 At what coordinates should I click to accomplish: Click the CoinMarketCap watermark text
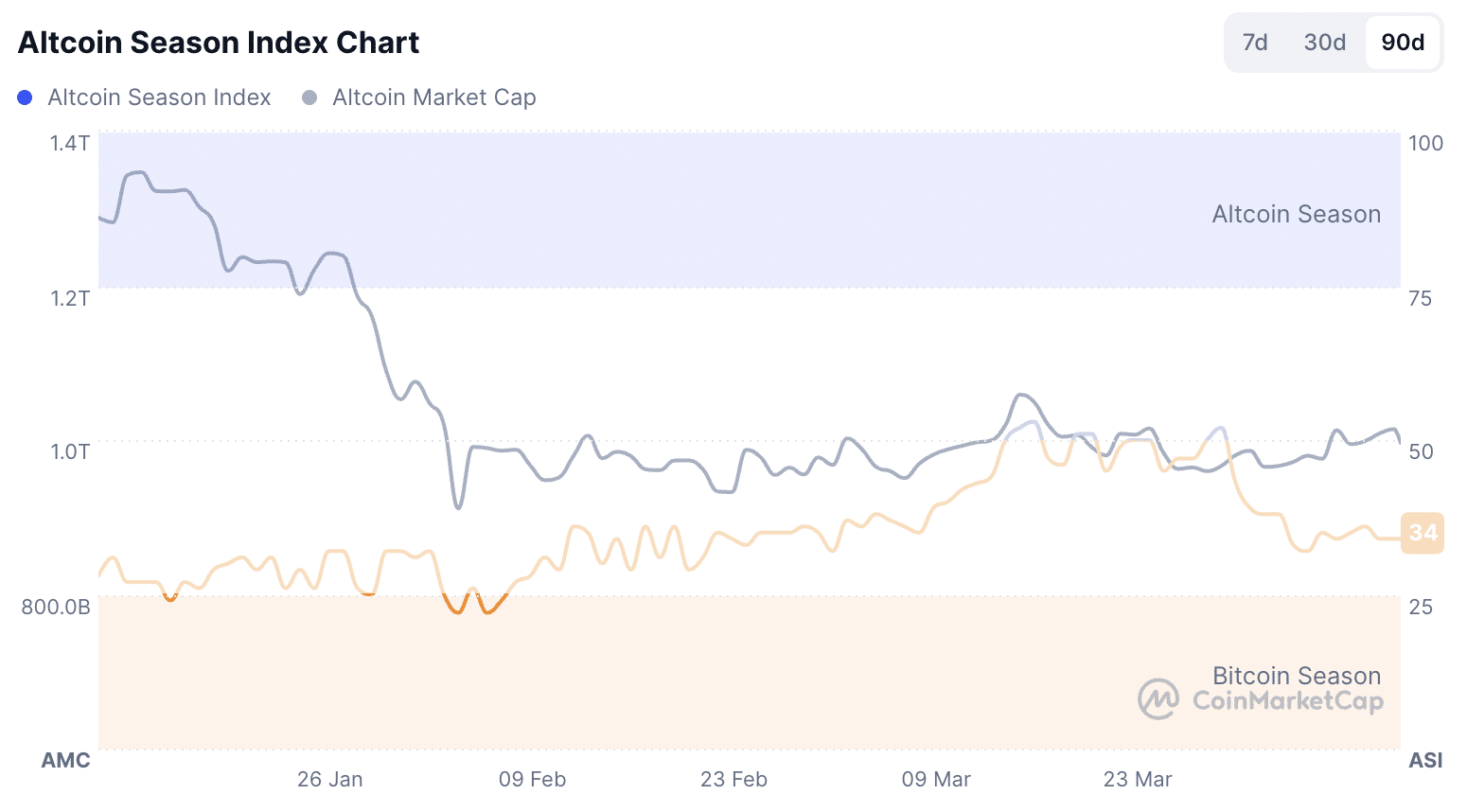pyautogui.click(x=1288, y=701)
